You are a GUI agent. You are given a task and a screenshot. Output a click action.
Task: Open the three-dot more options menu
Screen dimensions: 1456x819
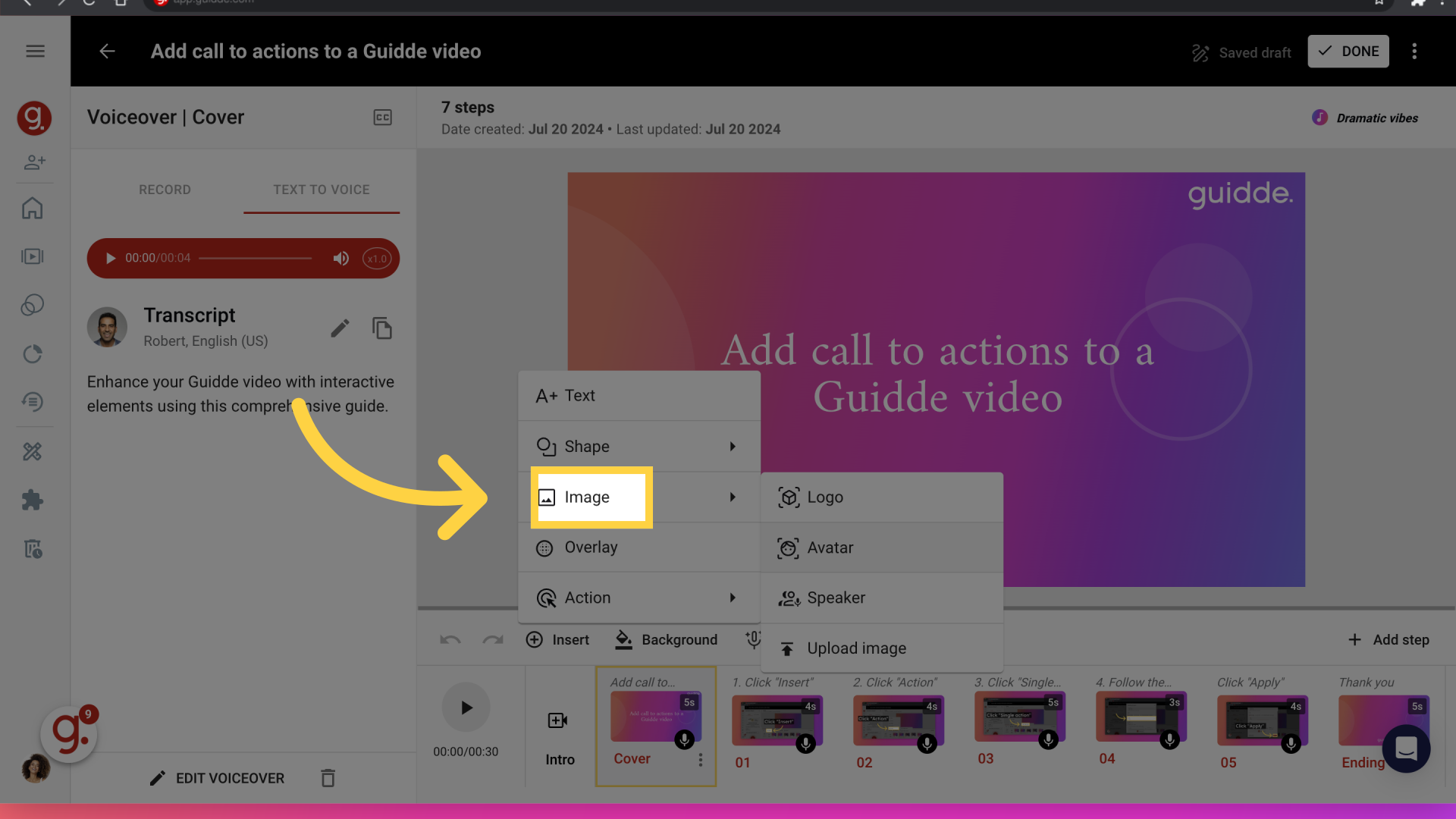pos(1414,52)
